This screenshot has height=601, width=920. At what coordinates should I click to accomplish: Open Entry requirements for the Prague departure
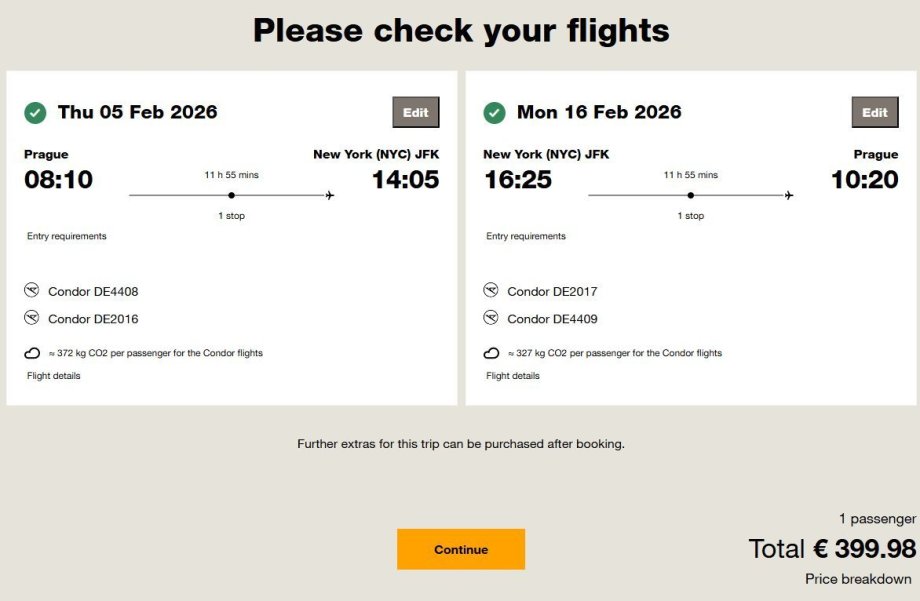67,237
